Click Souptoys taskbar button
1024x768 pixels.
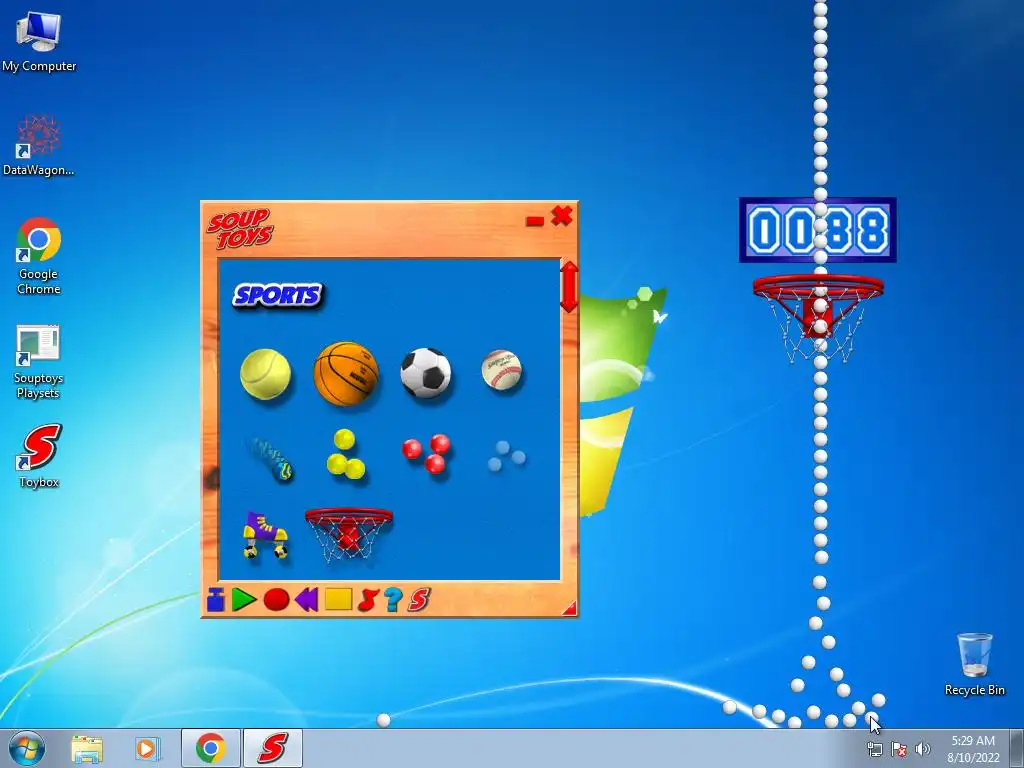pyautogui.click(x=273, y=748)
